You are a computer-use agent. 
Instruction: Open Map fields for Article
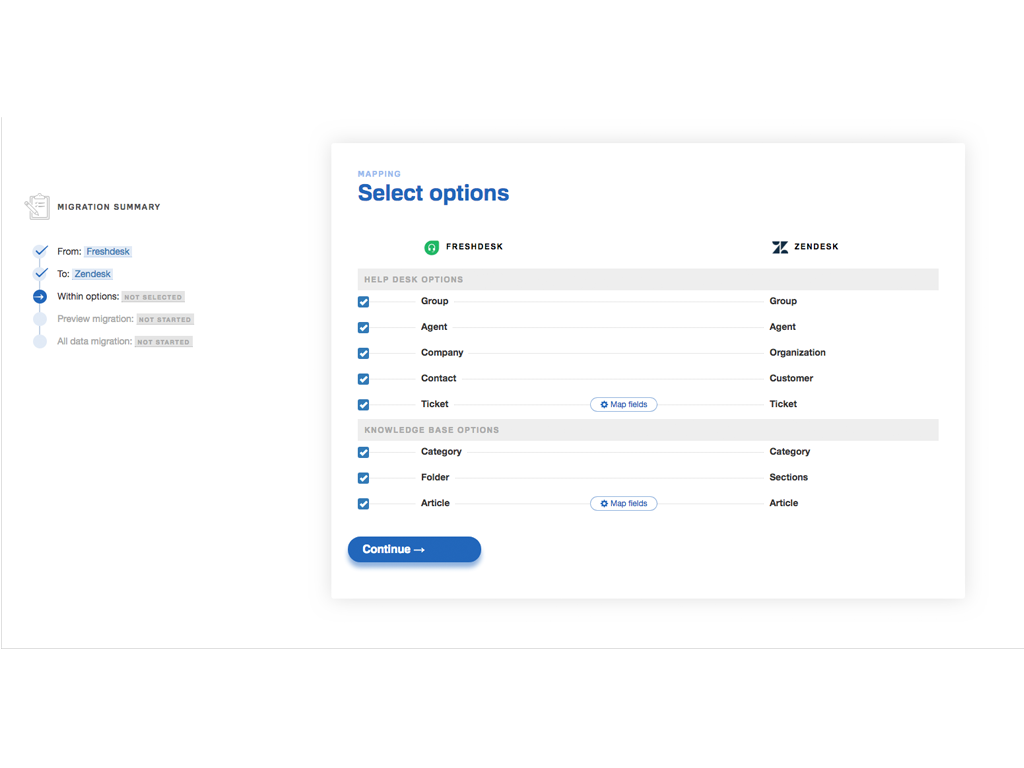click(x=623, y=504)
